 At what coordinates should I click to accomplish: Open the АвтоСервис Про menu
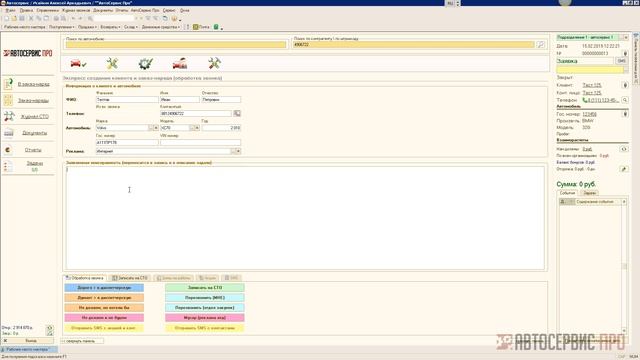145,10
